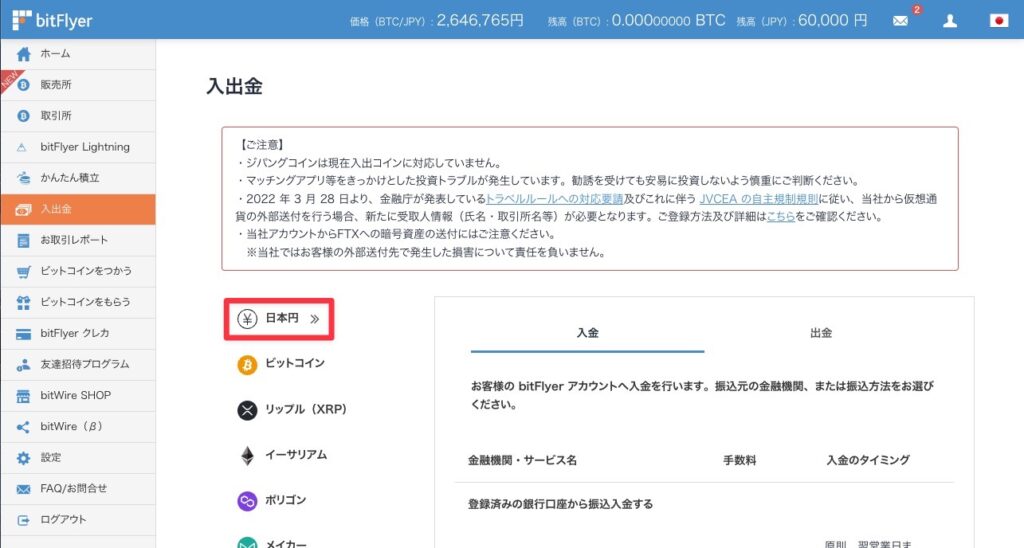
Task: Open bitFlyer クレカ menu item
Action: [x=78, y=333]
